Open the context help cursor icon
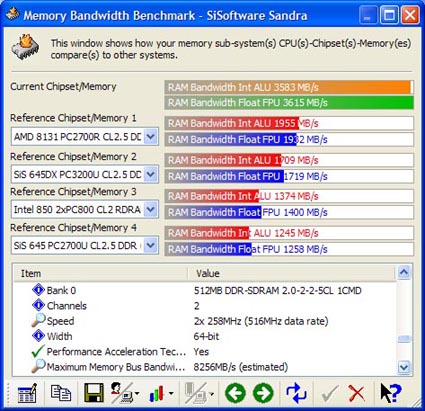Screen dimensions: 425x411 [x=391, y=393]
